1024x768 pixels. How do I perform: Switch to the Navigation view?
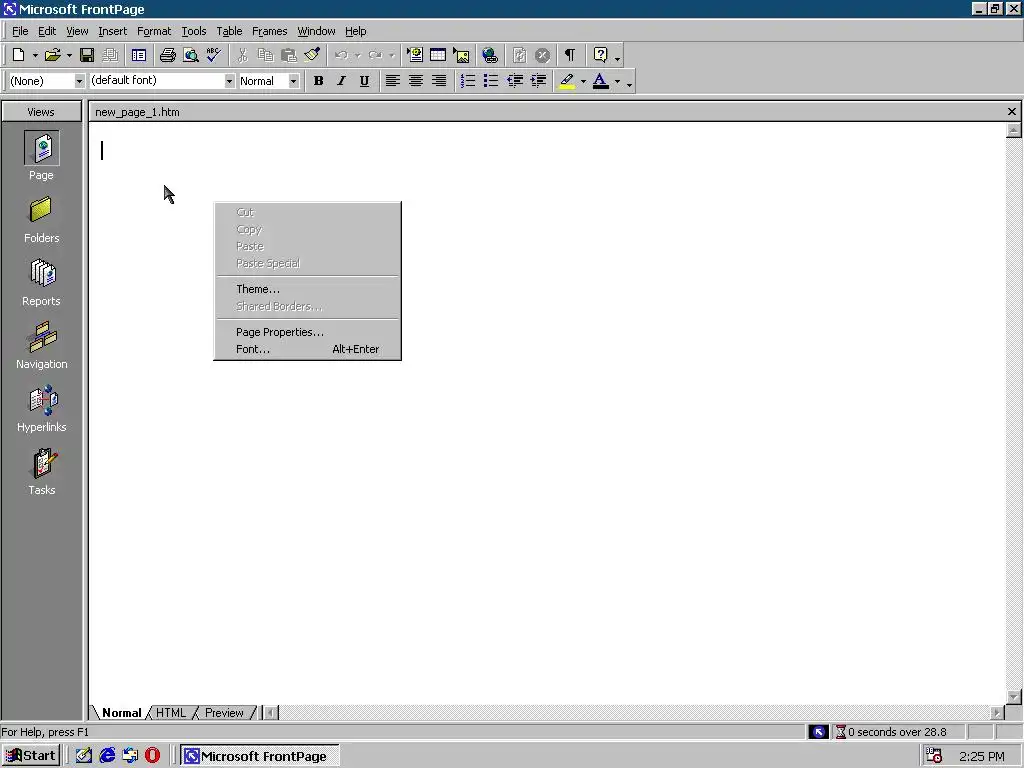[41, 346]
